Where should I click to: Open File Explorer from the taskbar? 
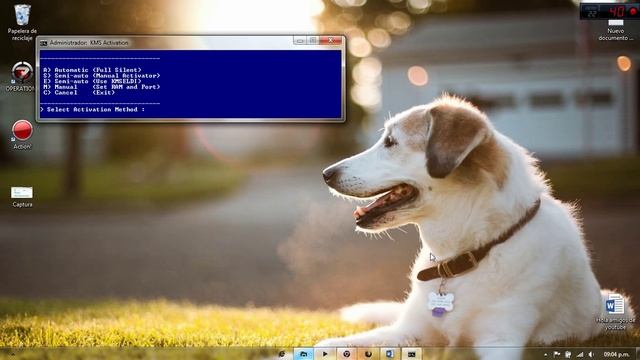point(303,354)
